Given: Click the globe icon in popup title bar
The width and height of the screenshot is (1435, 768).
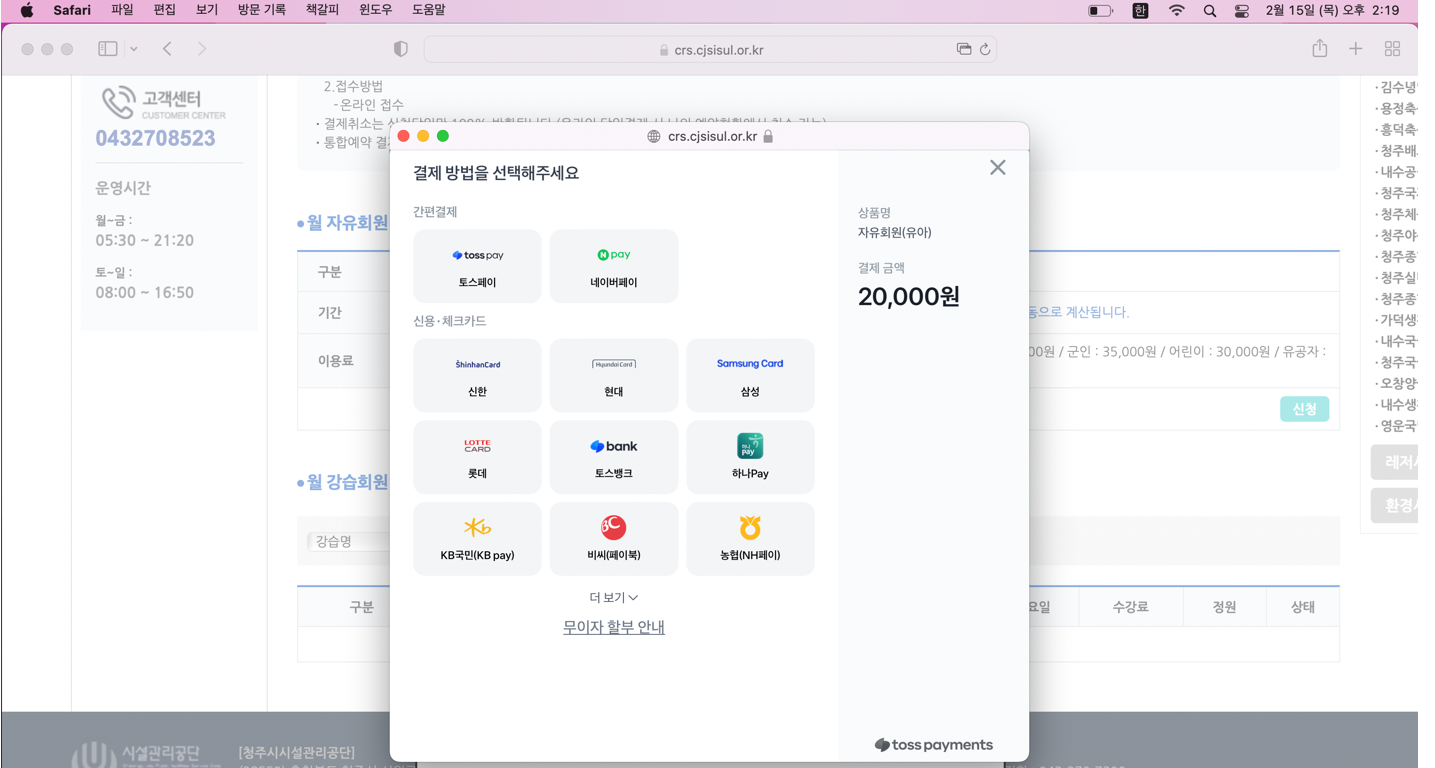Looking at the screenshot, I should click(654, 136).
